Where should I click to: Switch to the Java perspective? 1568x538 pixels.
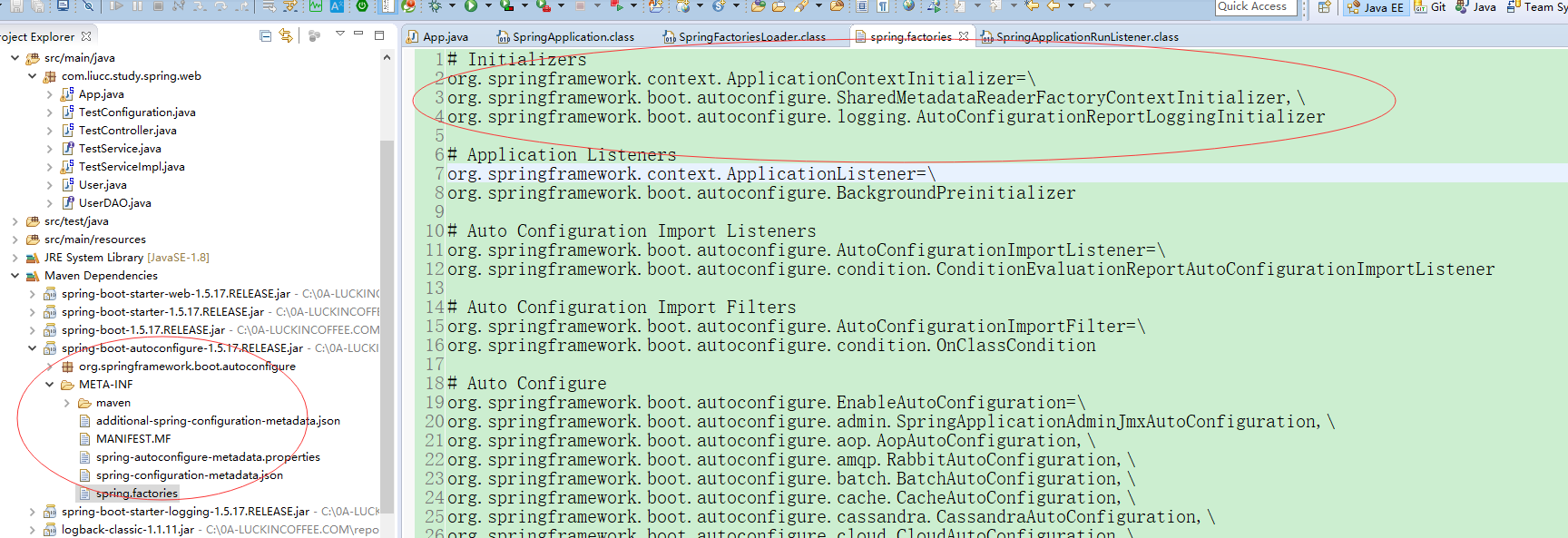pyautogui.click(x=1475, y=7)
